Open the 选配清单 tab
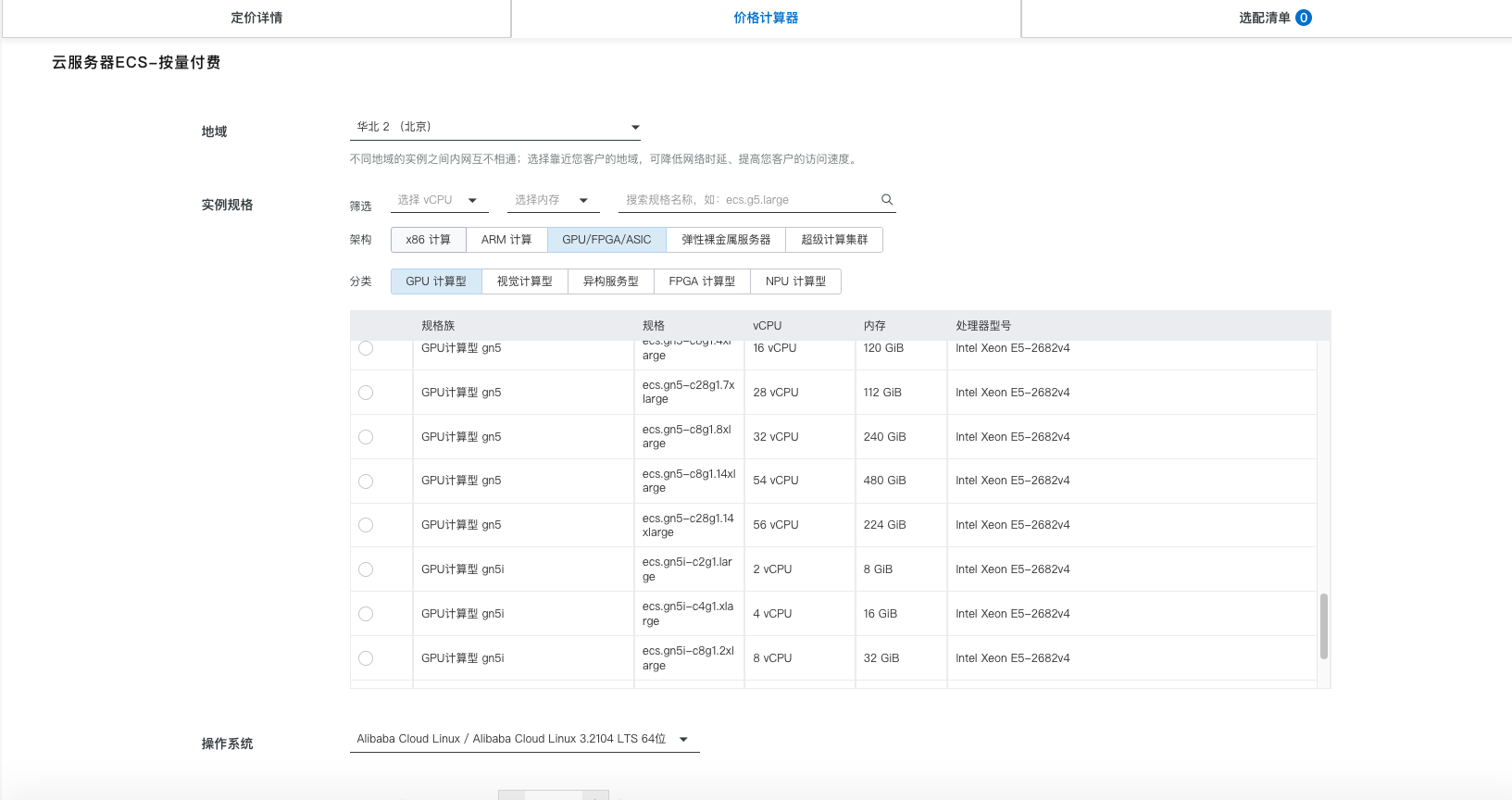This screenshot has height=800, width=1512. 1267,18
